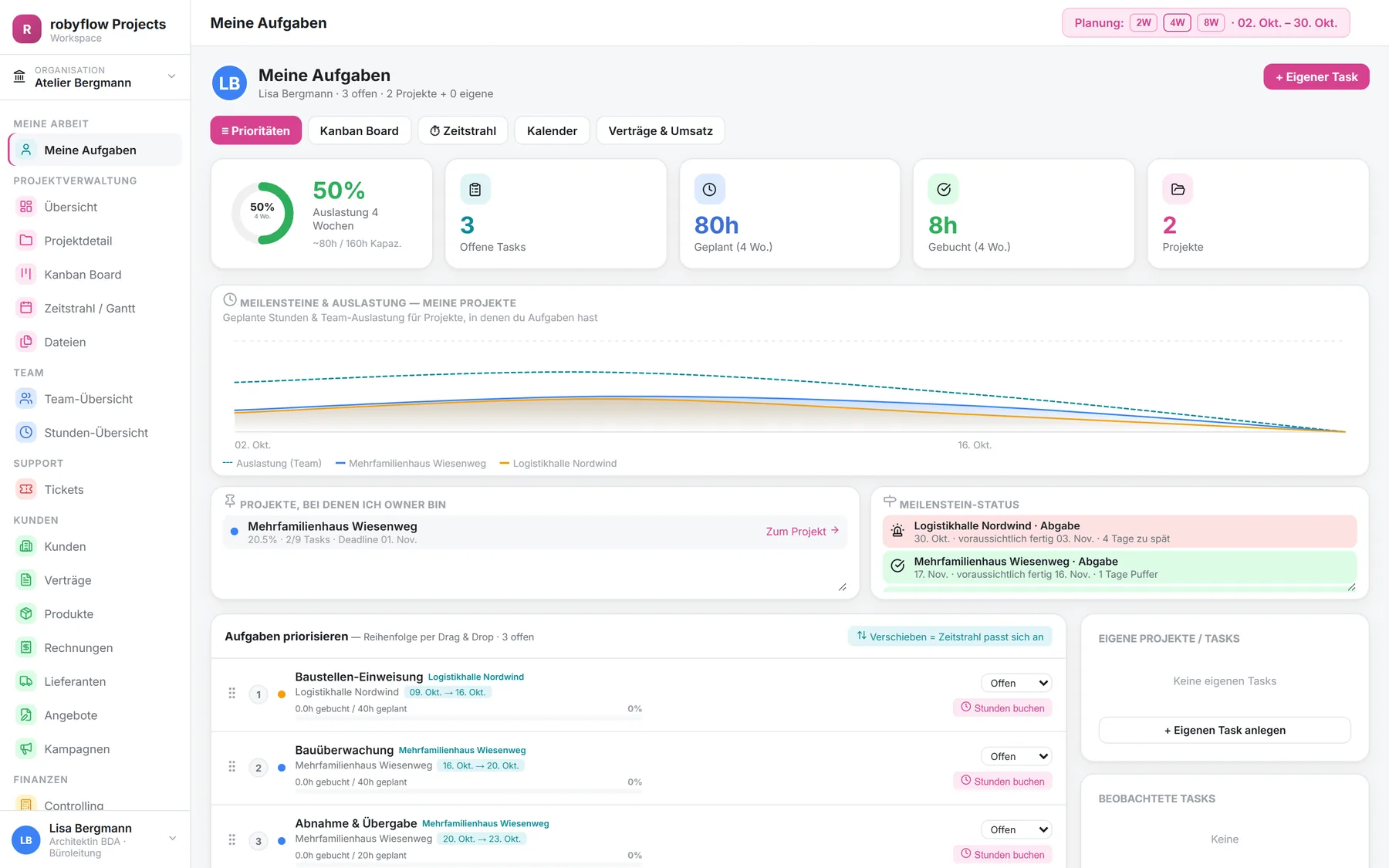Open Produkte box icon
The width and height of the screenshot is (1389, 868).
click(26, 614)
